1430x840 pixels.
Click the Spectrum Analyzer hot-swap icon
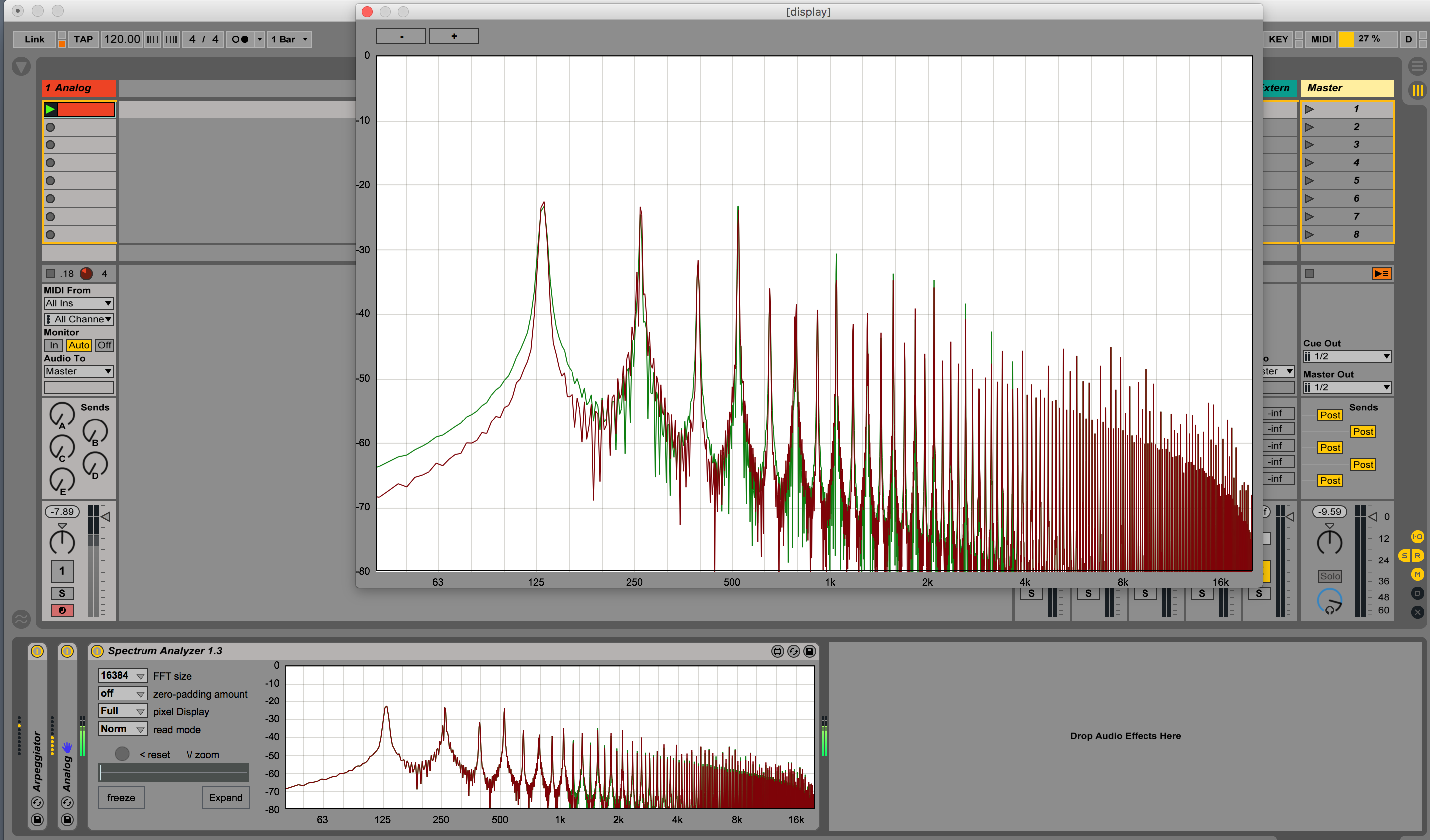point(793,651)
